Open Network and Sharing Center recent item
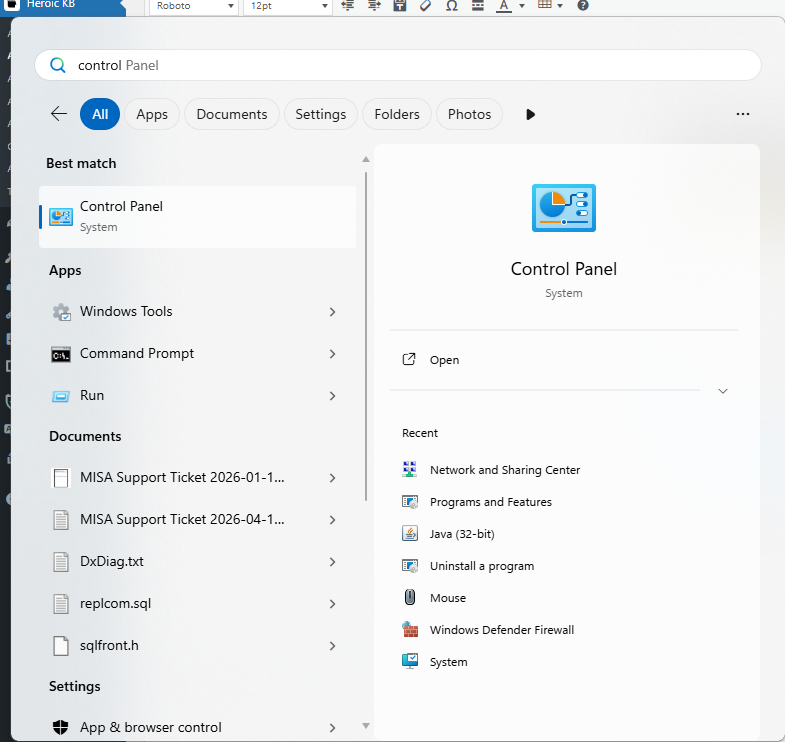Image resolution: width=785 pixels, height=742 pixels. pos(504,470)
